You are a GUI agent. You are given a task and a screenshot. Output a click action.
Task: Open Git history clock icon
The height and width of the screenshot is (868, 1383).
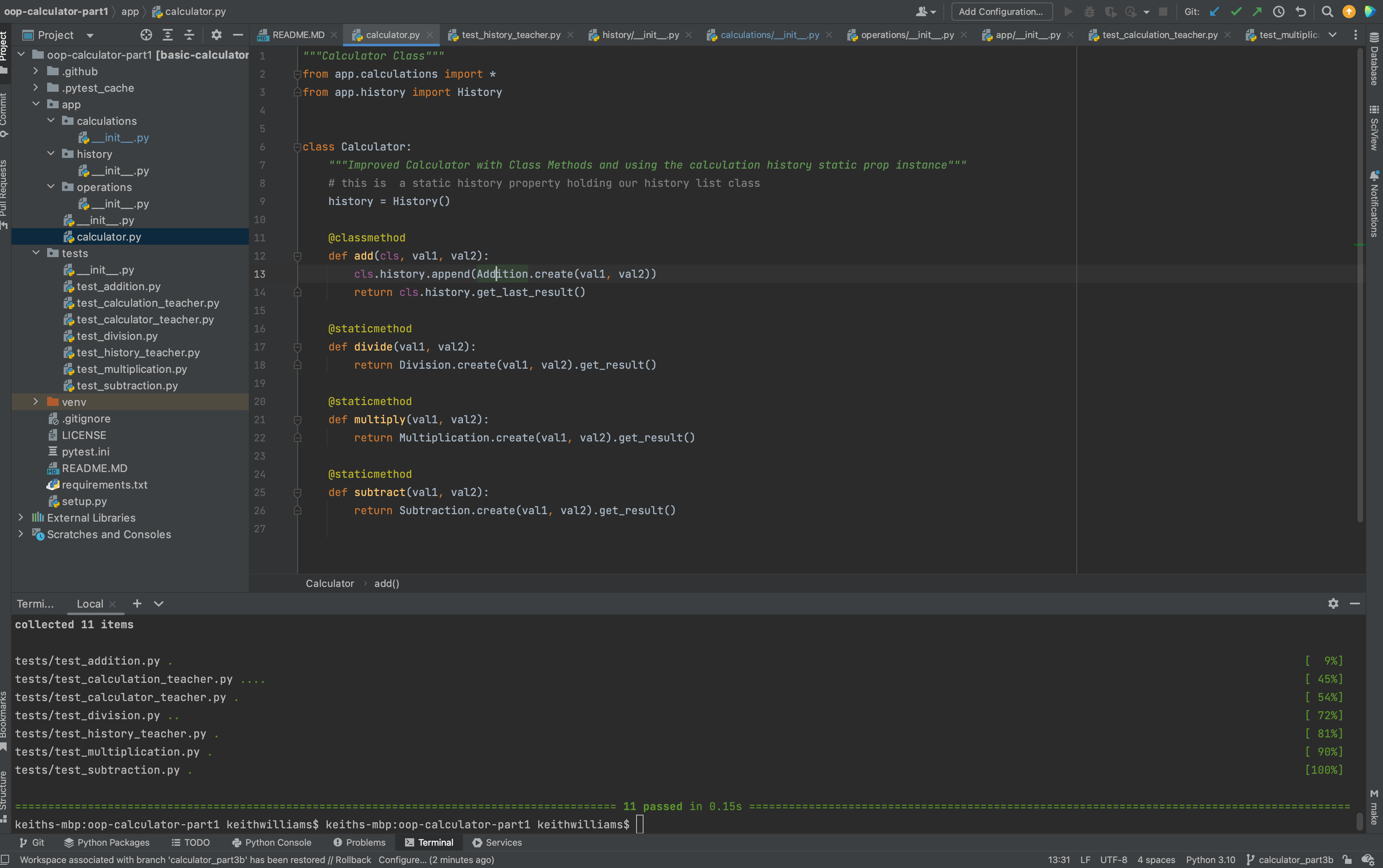1278,12
